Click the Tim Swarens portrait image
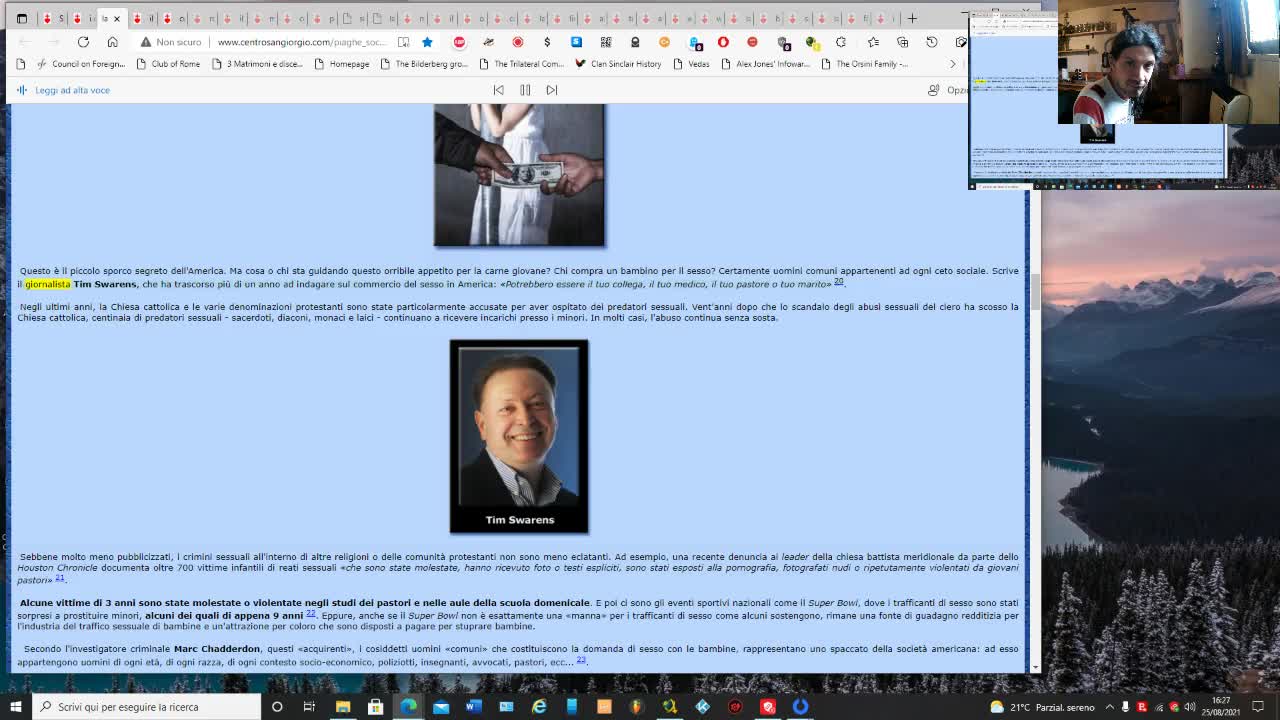Image resolution: width=1280 pixels, height=720 pixels. pos(519,437)
